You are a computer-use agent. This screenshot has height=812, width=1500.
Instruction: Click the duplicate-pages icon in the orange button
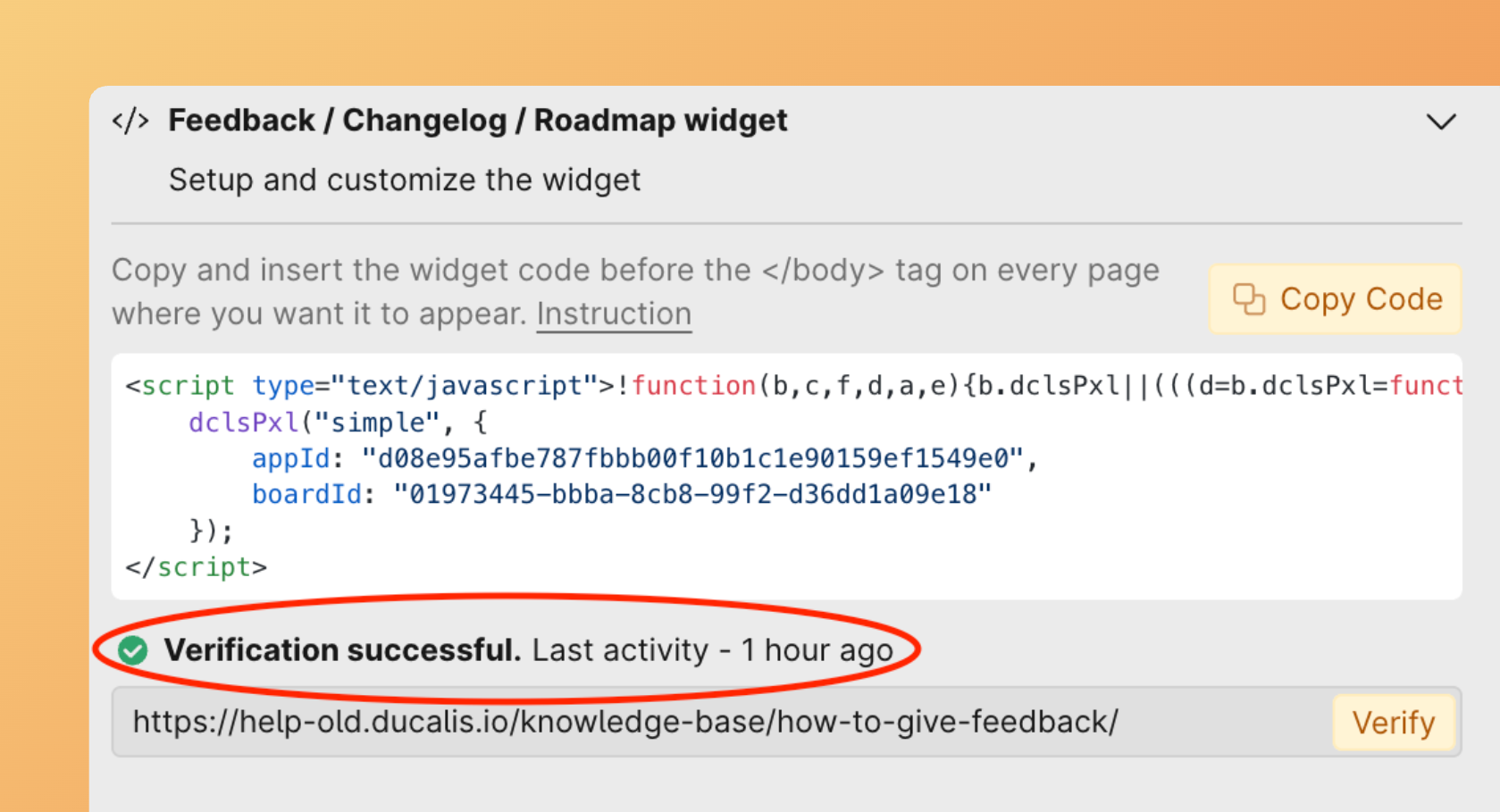coord(1250,298)
